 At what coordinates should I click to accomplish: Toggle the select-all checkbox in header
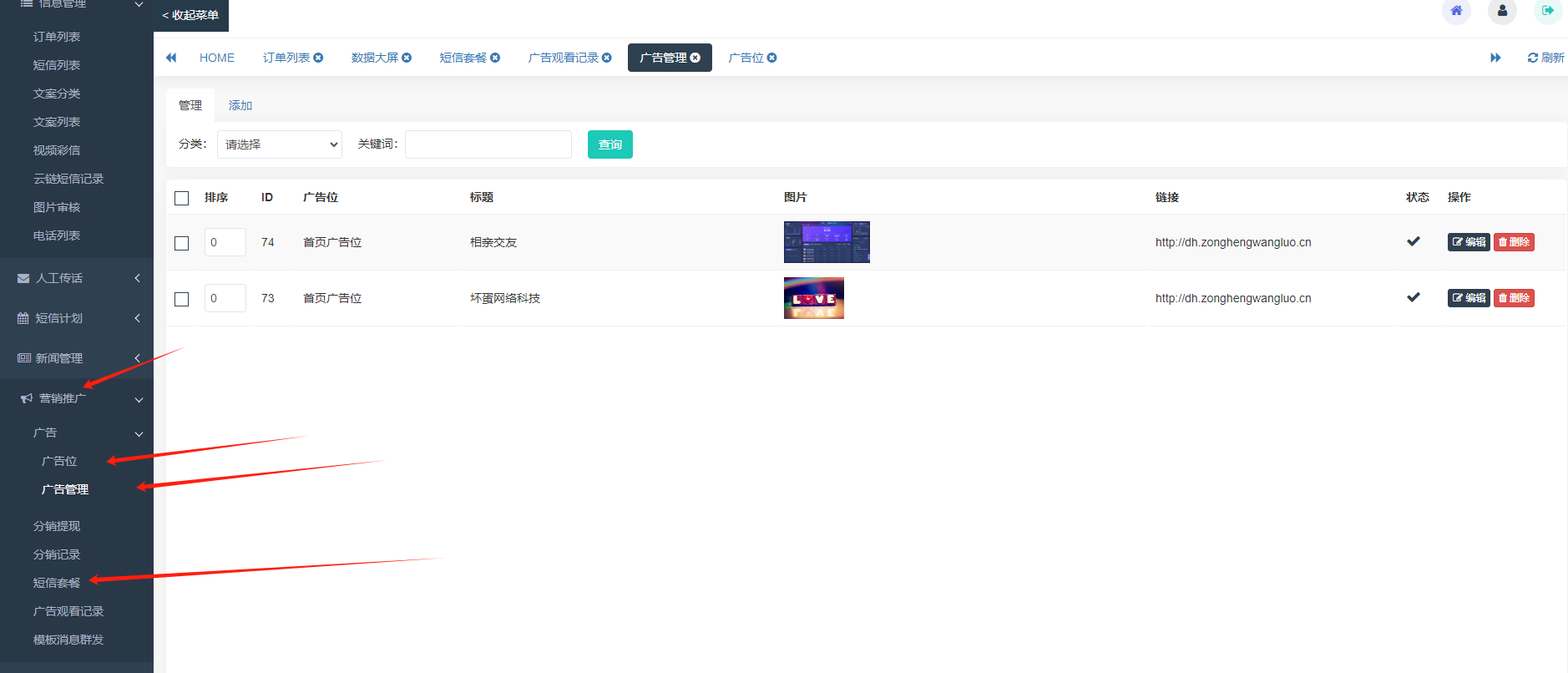click(x=181, y=198)
